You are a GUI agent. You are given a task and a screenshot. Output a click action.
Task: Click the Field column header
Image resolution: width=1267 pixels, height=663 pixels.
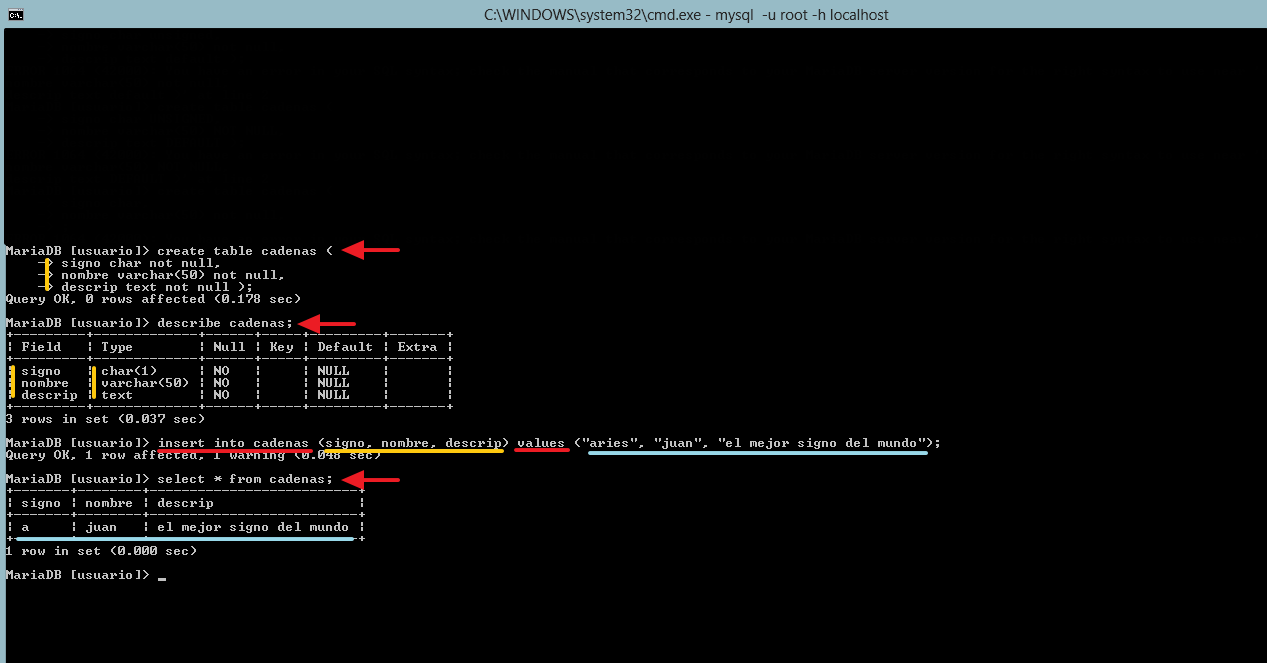[41, 347]
